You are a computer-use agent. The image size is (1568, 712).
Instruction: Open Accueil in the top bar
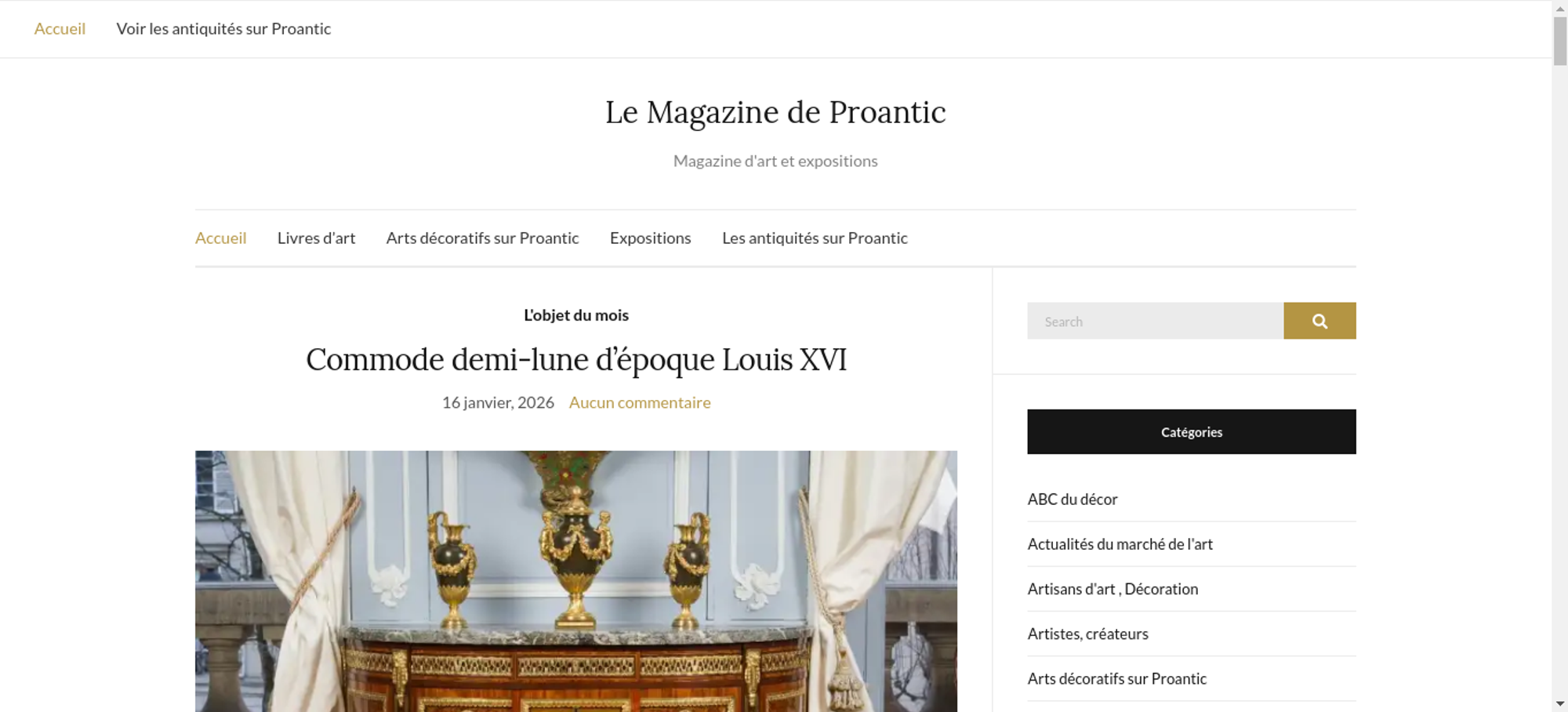(x=60, y=29)
